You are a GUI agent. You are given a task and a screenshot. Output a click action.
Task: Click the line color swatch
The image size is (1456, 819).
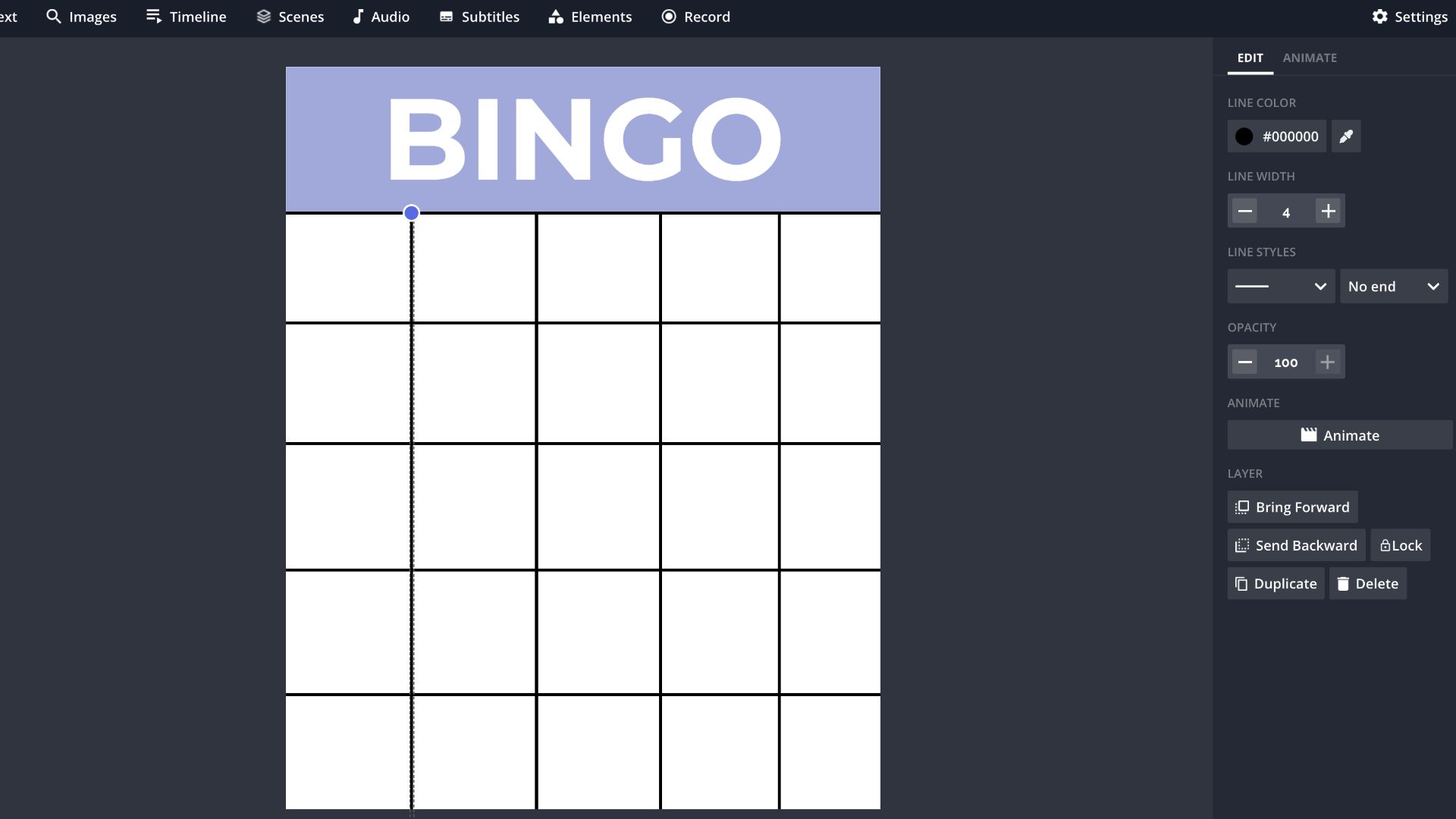pos(1243,136)
